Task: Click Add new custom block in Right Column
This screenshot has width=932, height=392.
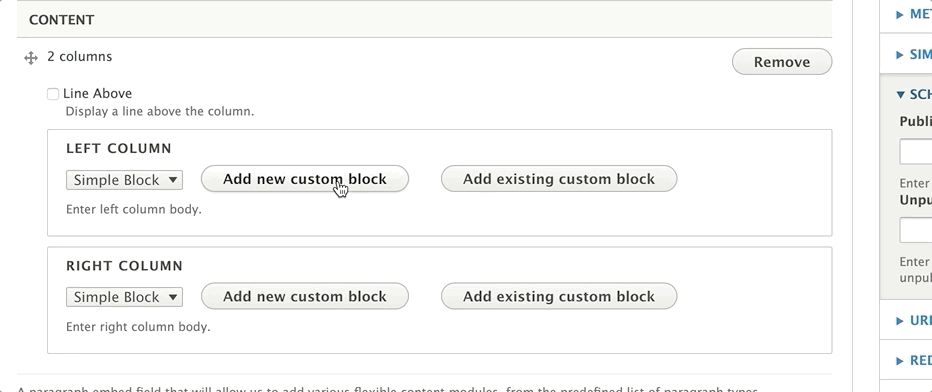Action: click(x=305, y=296)
